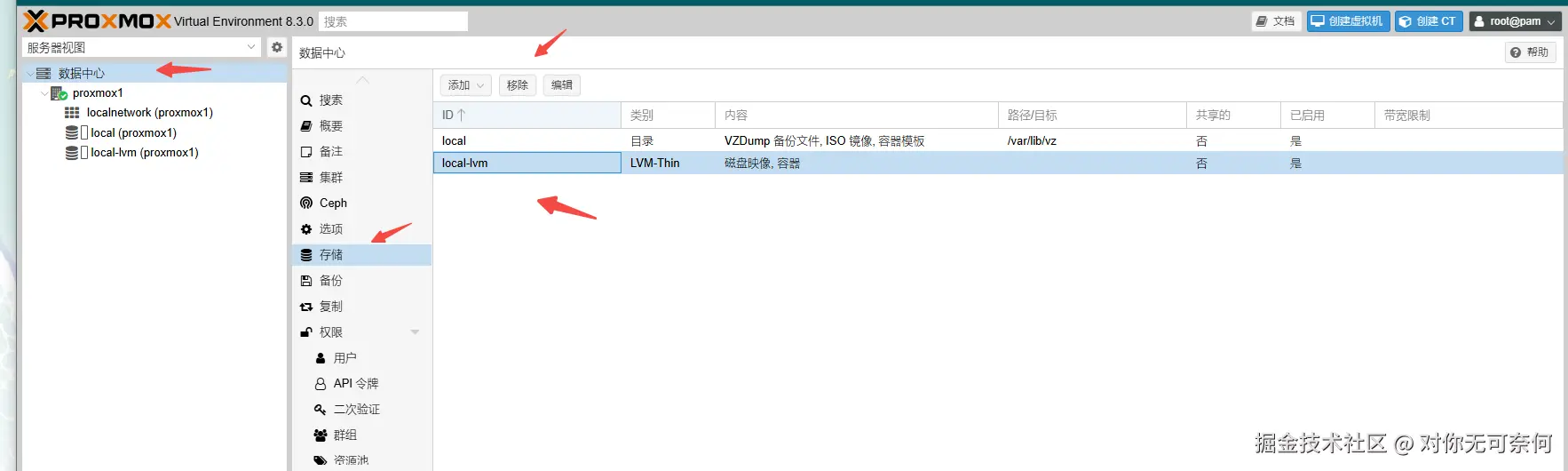Click the Documentation button
The image size is (1568, 471).
(1276, 21)
